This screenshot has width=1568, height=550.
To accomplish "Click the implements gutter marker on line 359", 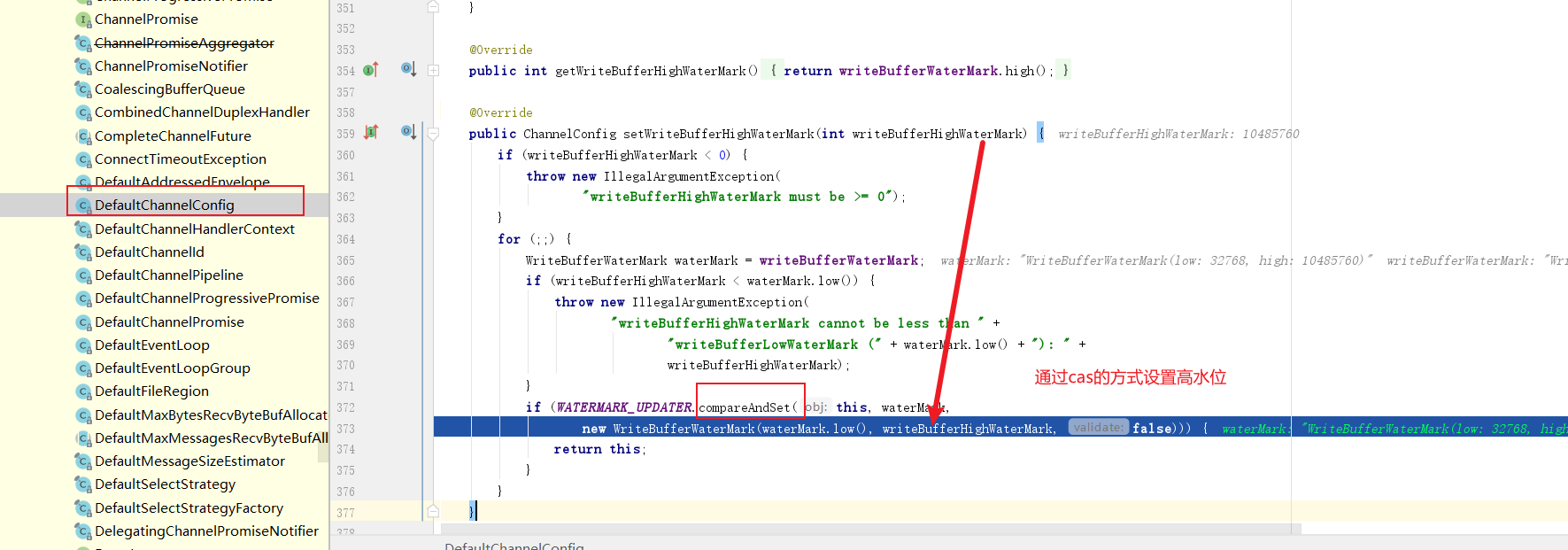I will (x=370, y=133).
